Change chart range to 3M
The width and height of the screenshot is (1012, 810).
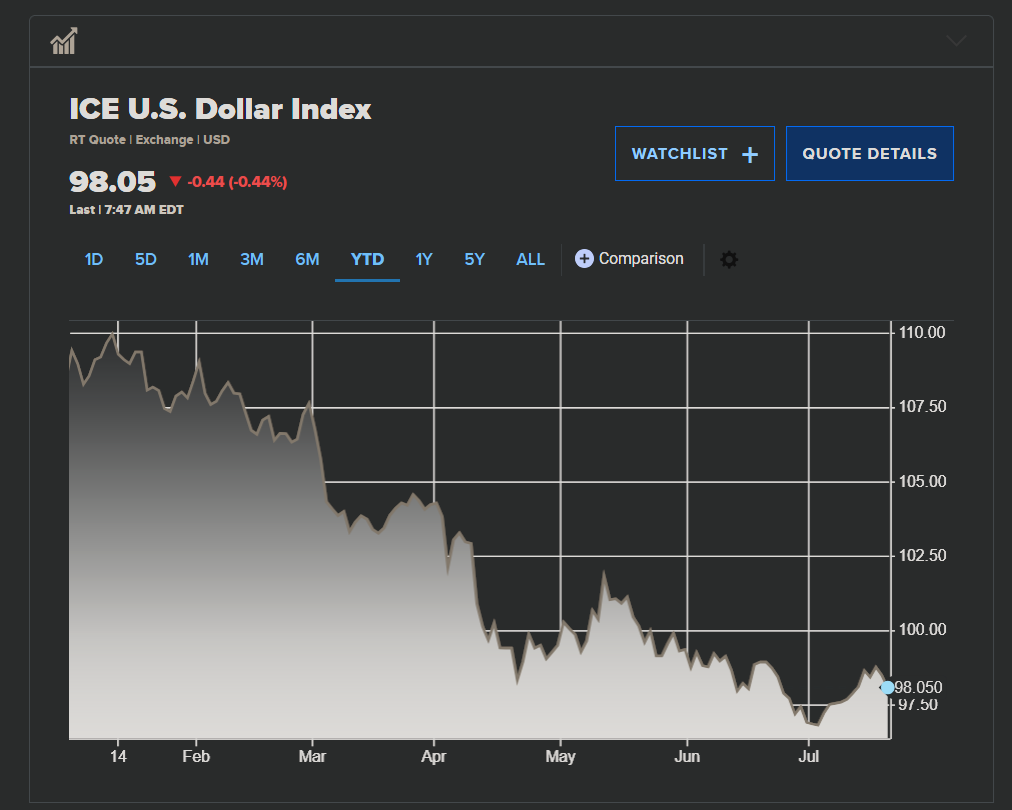(252, 260)
